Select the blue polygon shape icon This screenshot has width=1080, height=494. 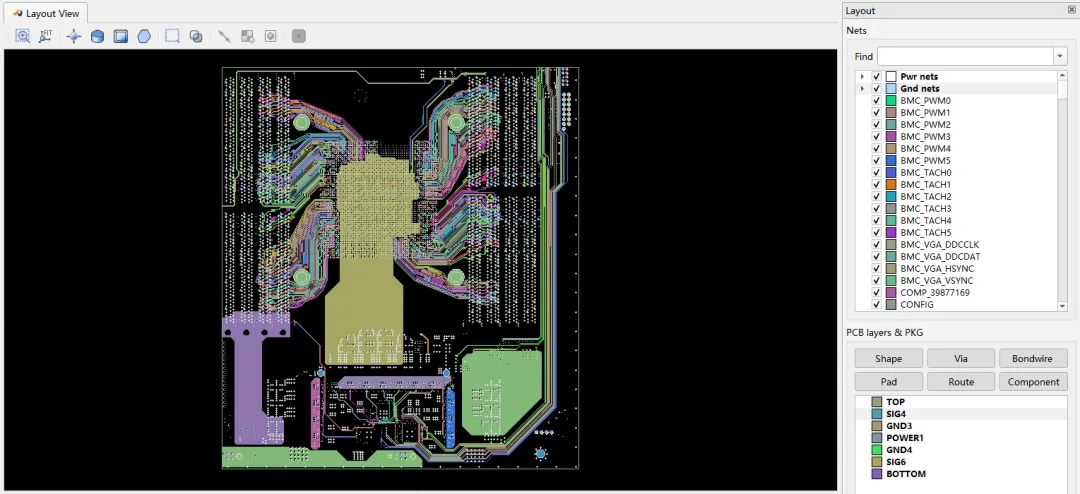(x=144, y=36)
